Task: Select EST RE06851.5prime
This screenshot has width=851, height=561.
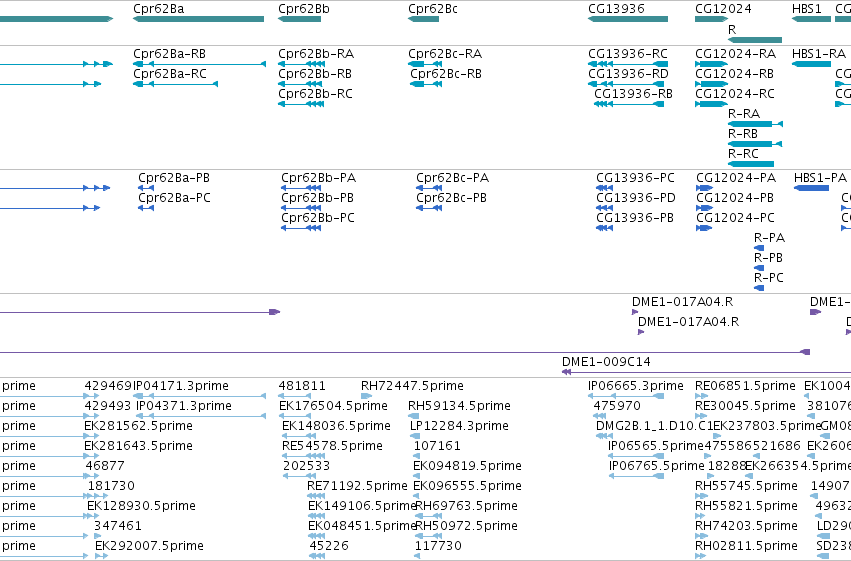Action: (x=745, y=386)
